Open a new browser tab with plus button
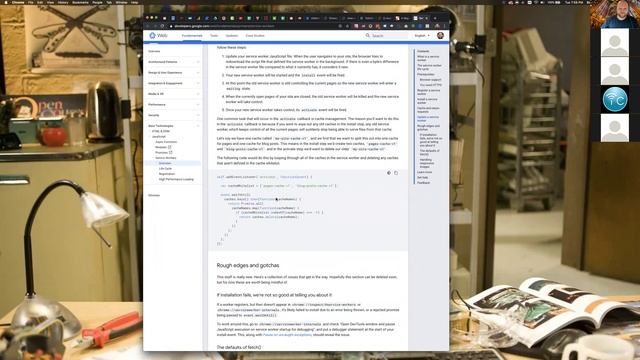 coord(435,18)
